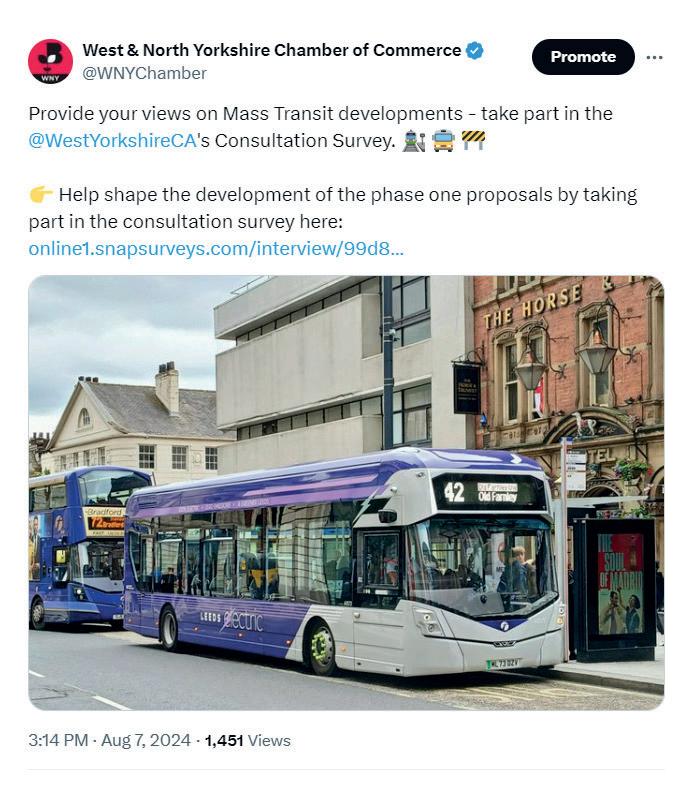Click the 1,451 Views count
The width and height of the screenshot is (693, 800).
click(248, 740)
